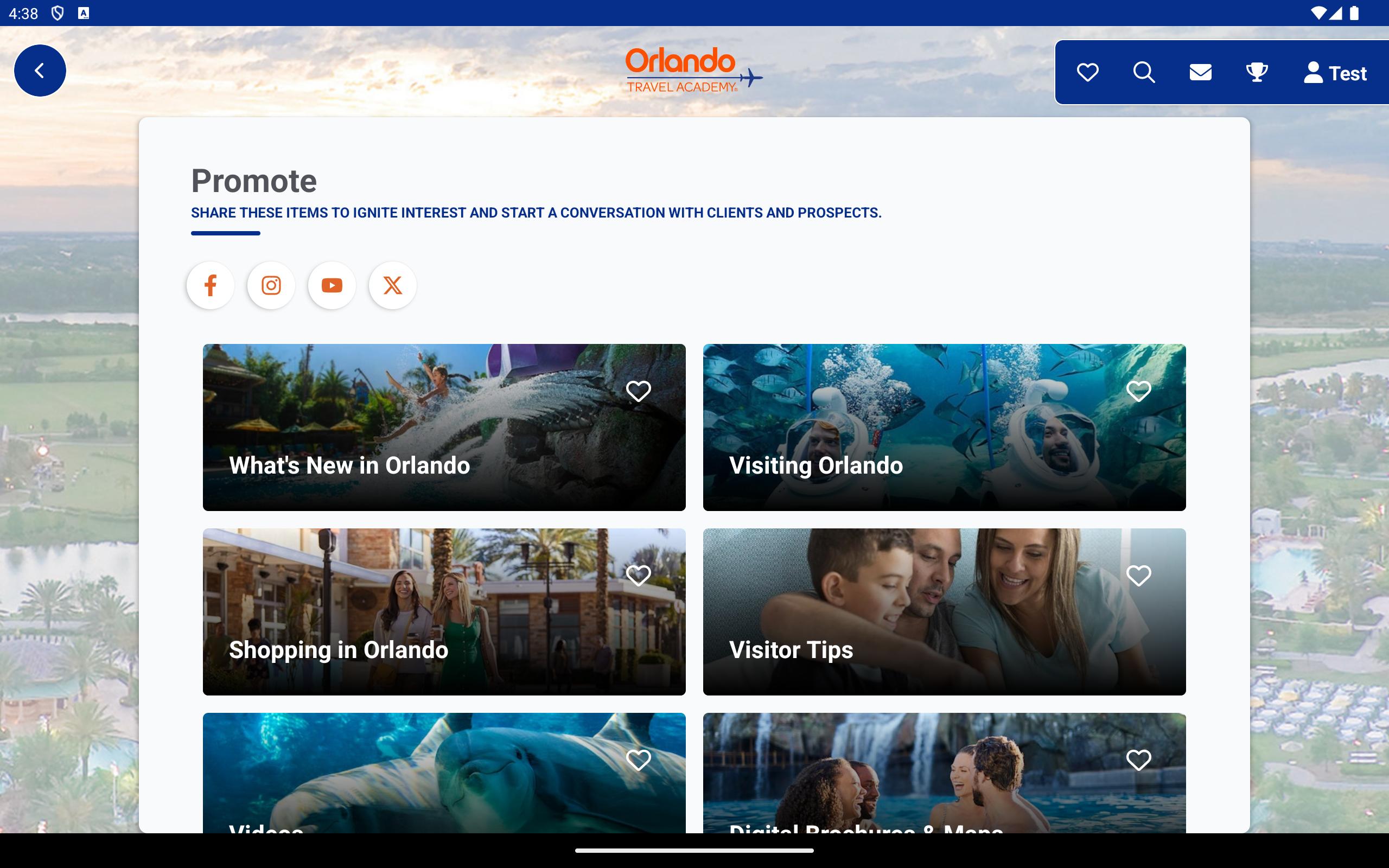Screen dimensions: 1389x868
Task: Favorite the Visitor Tips card
Action: pyautogui.click(x=1139, y=576)
